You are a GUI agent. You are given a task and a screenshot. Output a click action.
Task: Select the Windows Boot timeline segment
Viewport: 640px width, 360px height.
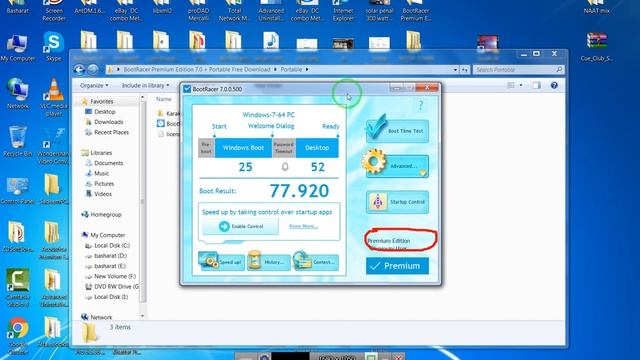pyautogui.click(x=243, y=148)
